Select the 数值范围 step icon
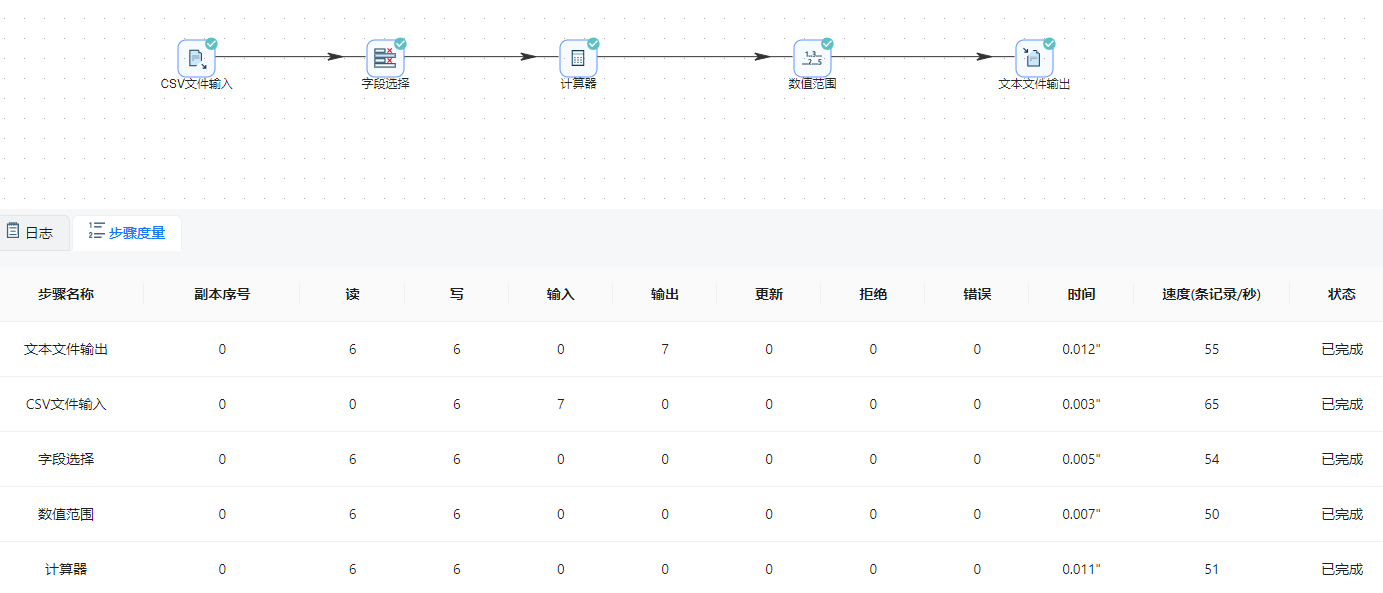The height and width of the screenshot is (593, 1383). click(812, 58)
